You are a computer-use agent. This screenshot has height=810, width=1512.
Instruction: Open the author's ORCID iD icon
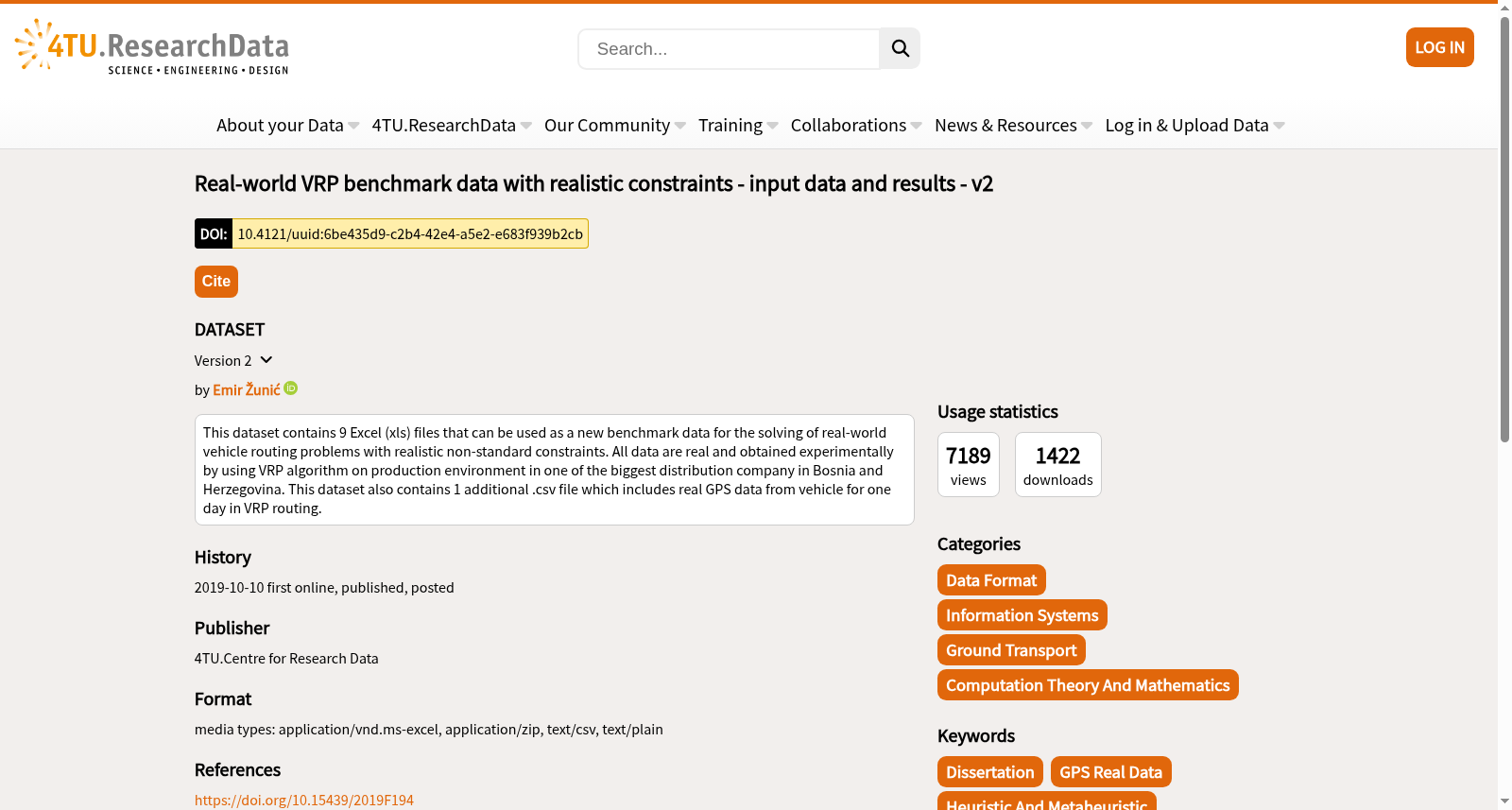(x=291, y=388)
